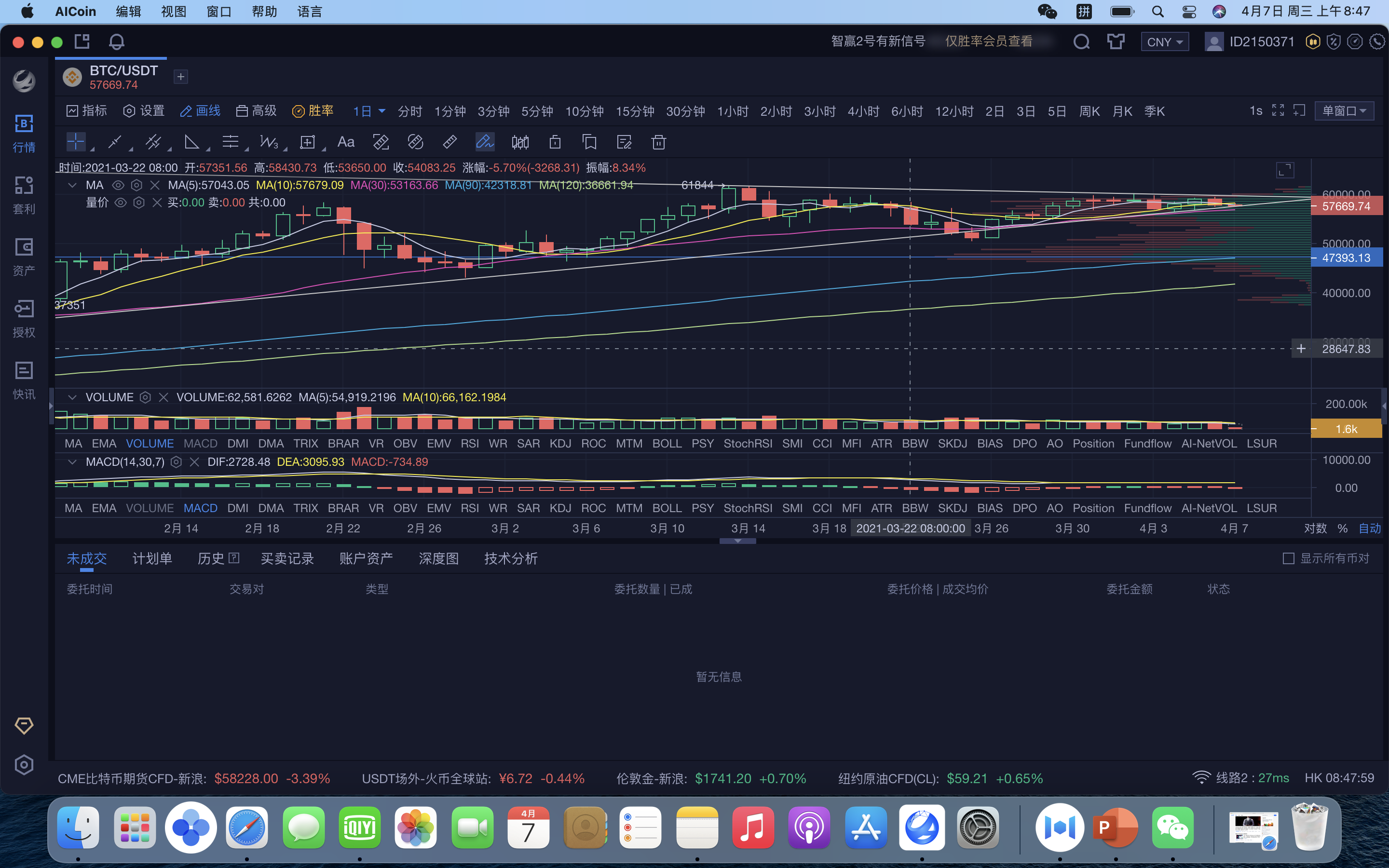Collapse the MA indicator chevron
Image resolution: width=1389 pixels, height=868 pixels.
72,186
